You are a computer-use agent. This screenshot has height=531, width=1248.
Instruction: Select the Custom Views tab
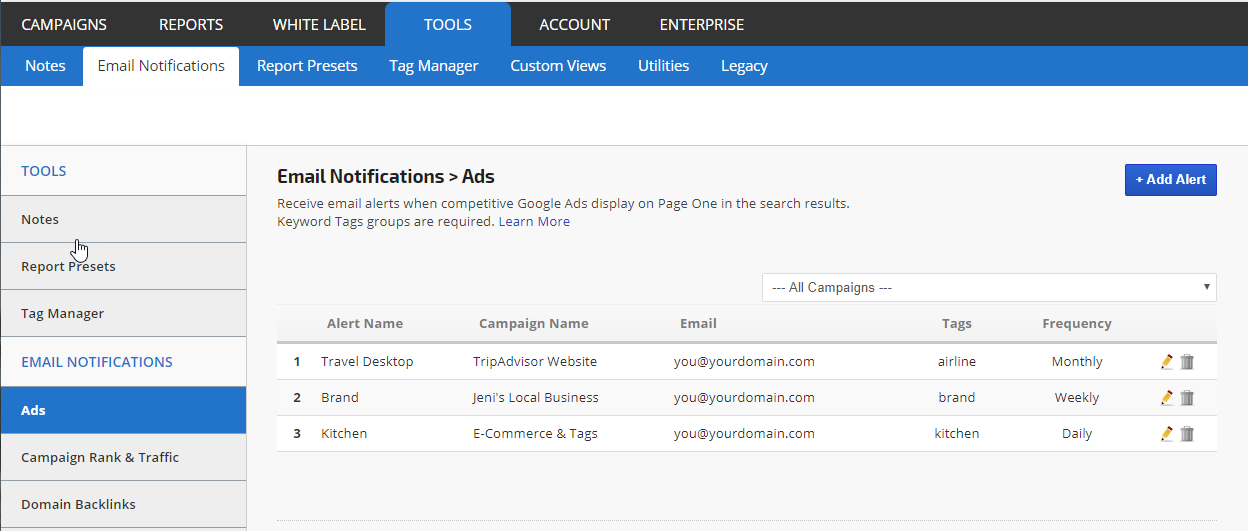pyautogui.click(x=558, y=66)
